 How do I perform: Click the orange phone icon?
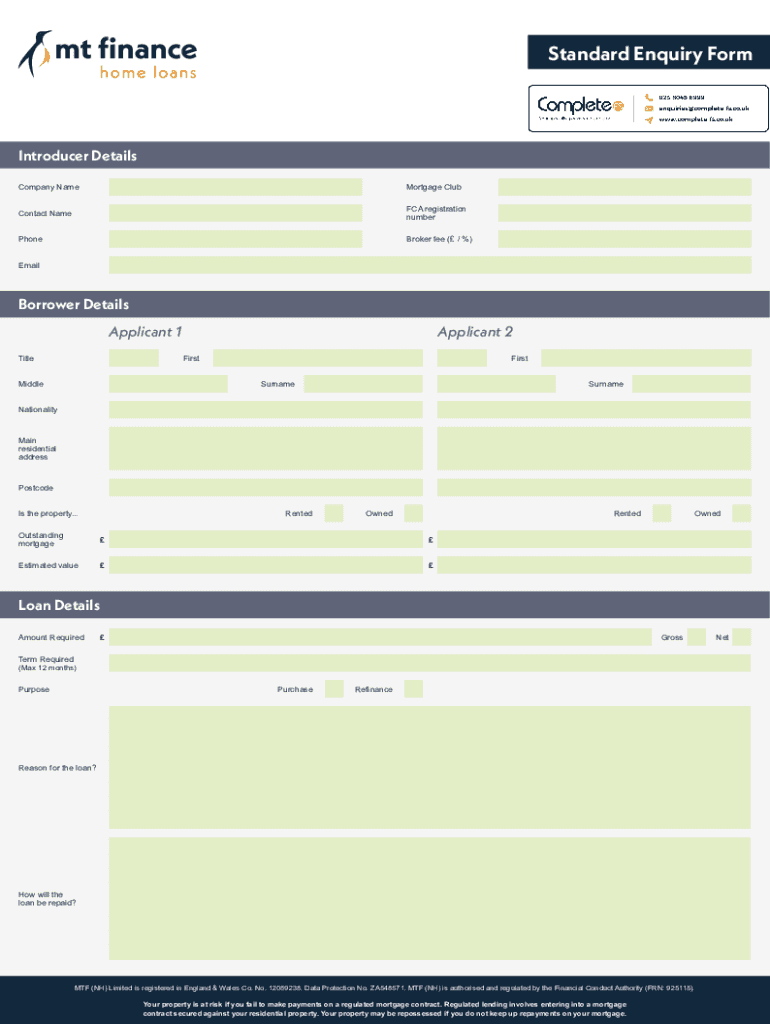click(648, 97)
